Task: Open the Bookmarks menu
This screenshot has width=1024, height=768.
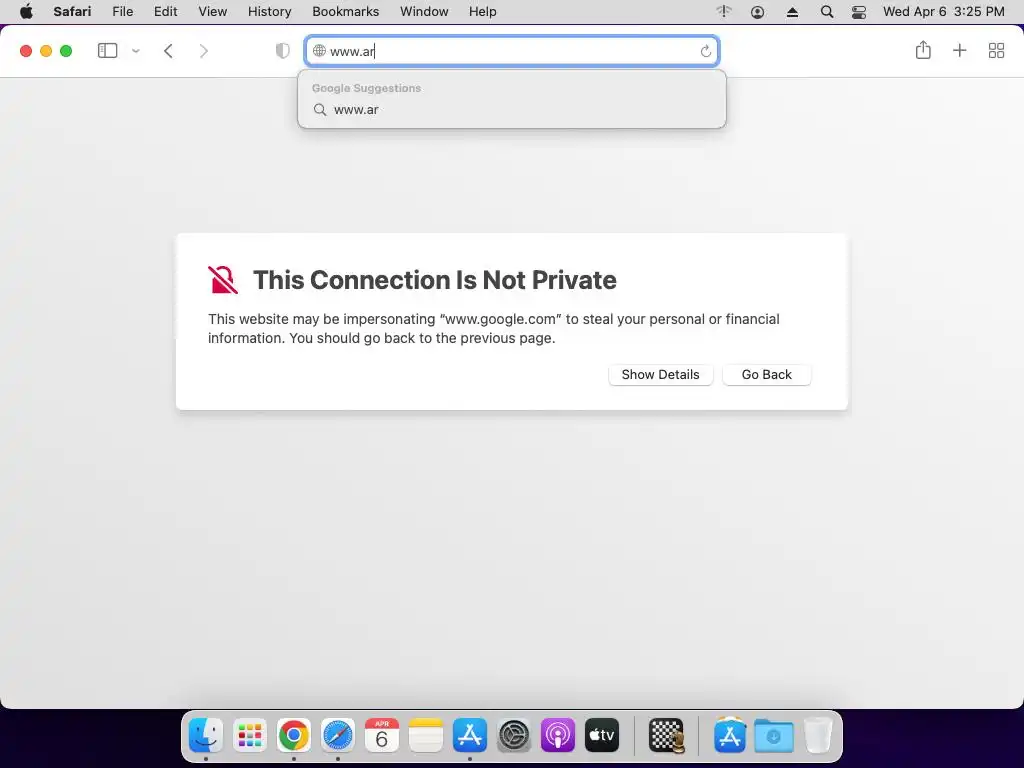Action: [x=345, y=12]
